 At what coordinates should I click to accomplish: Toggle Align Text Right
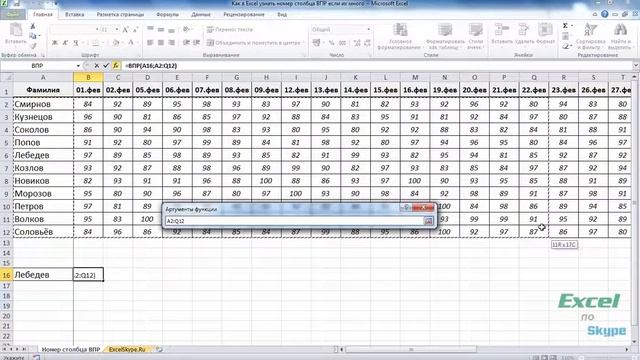pyautogui.click(x=171, y=42)
